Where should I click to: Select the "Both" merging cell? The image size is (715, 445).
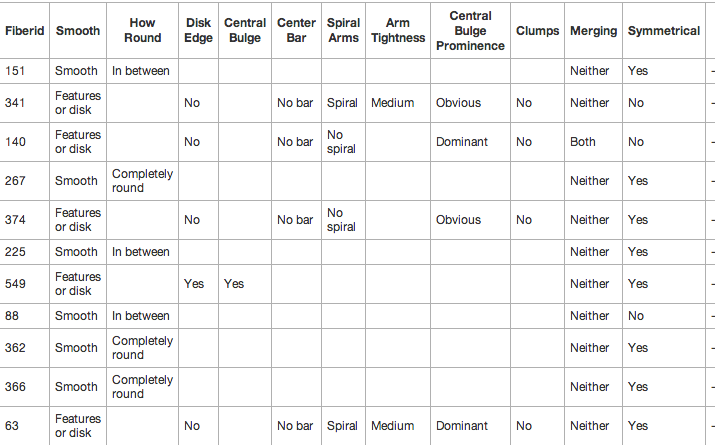coord(583,142)
